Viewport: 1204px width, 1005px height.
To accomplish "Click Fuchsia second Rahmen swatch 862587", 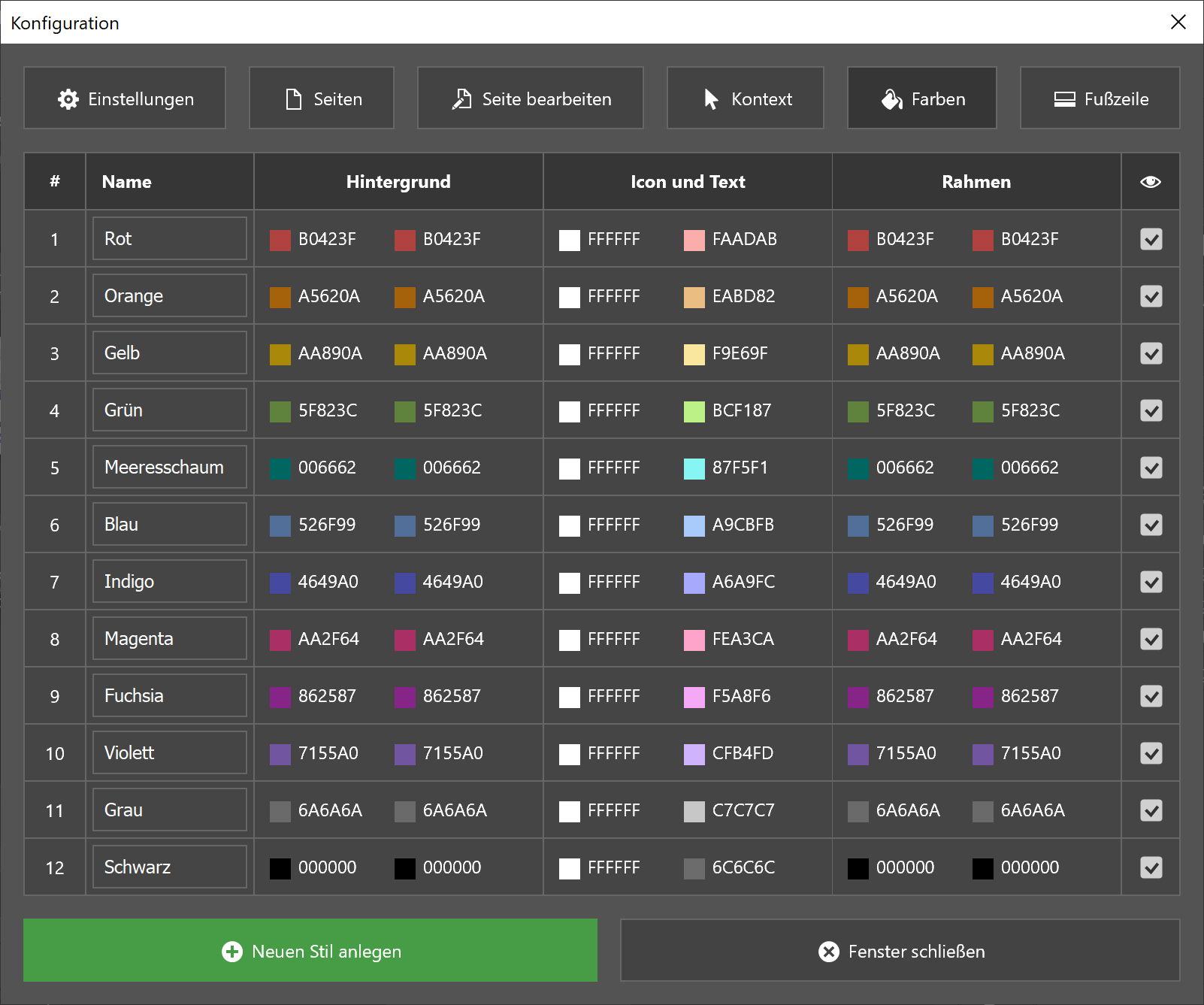I will pos(983,698).
